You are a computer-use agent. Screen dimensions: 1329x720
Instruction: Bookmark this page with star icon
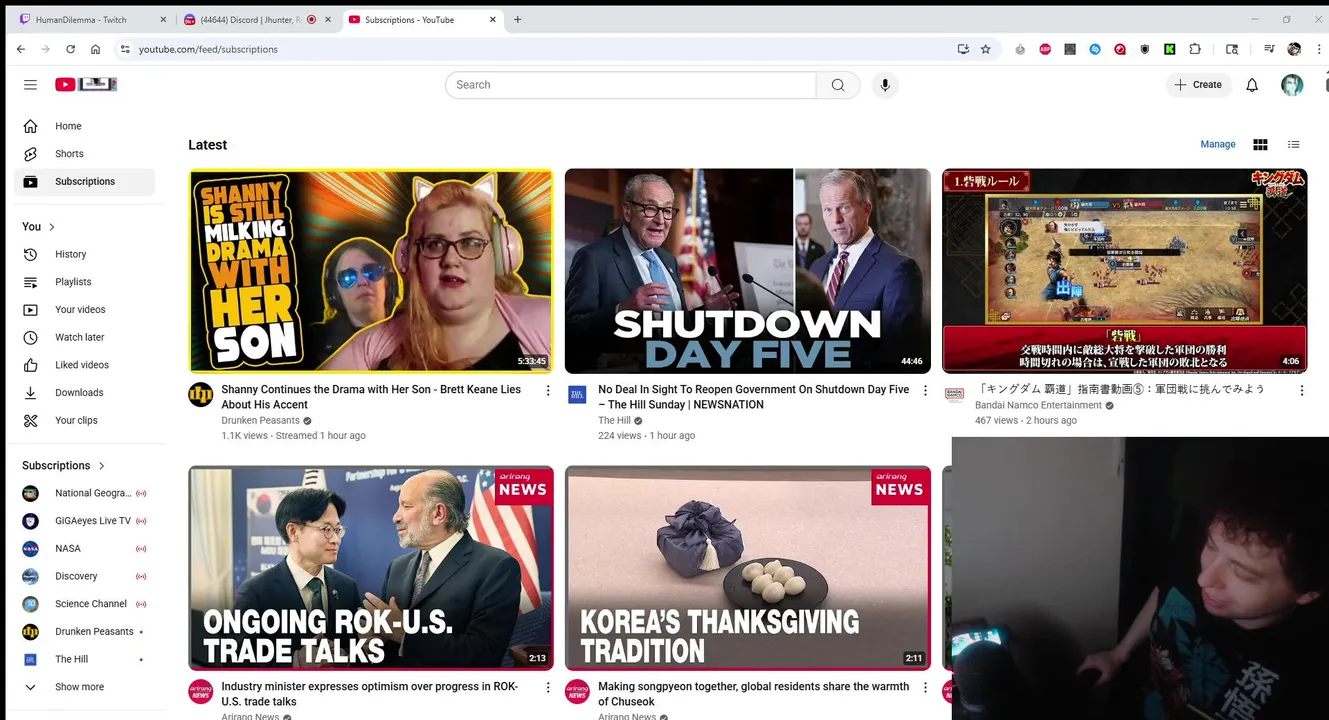pos(986,49)
